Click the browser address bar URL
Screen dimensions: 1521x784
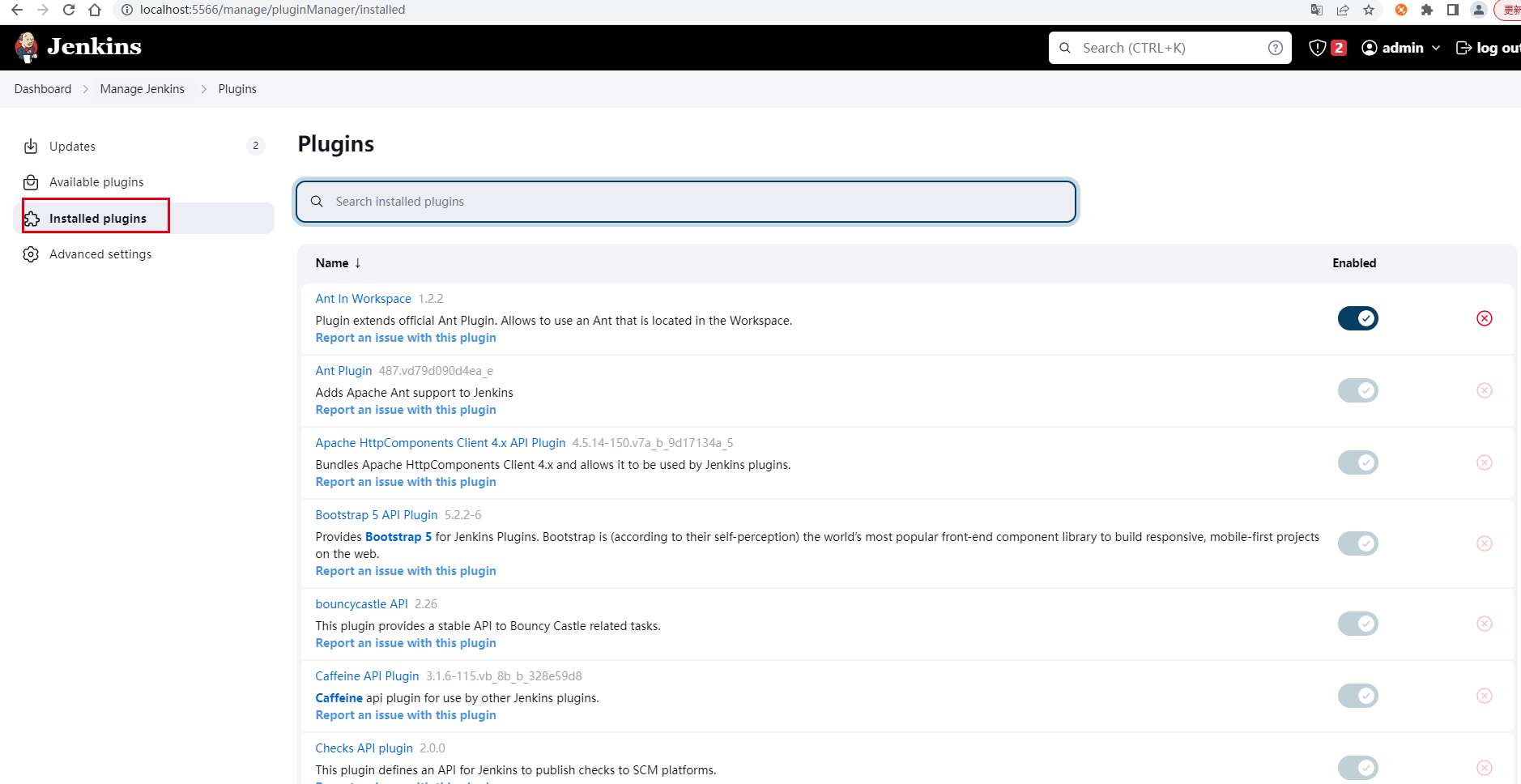[x=272, y=10]
